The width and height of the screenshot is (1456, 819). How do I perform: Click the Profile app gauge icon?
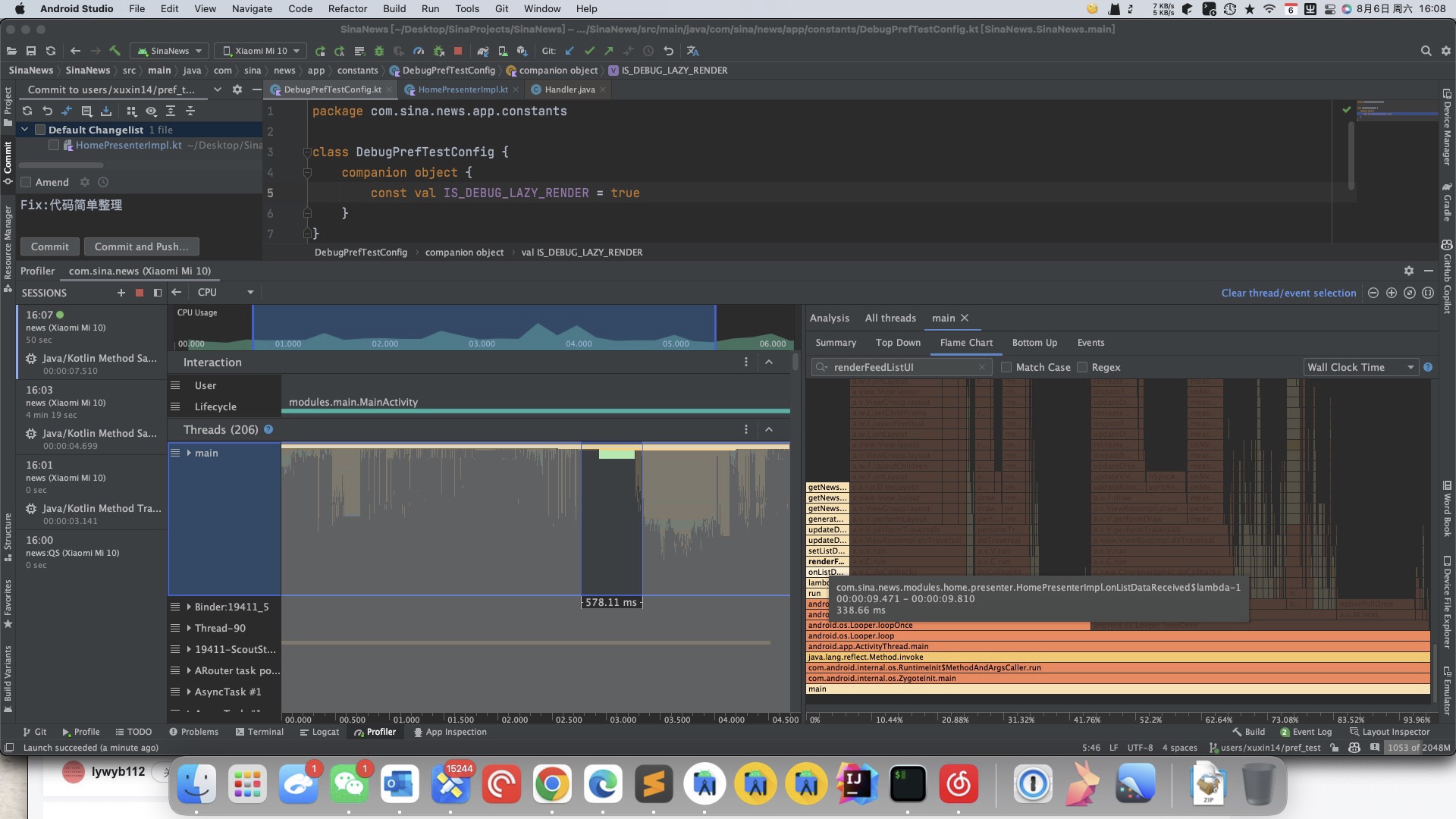pyautogui.click(x=419, y=51)
